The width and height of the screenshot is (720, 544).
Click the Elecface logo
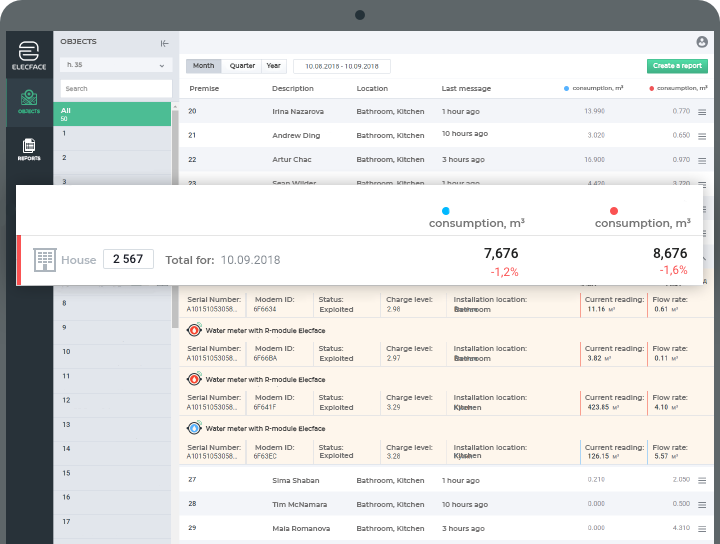29,56
